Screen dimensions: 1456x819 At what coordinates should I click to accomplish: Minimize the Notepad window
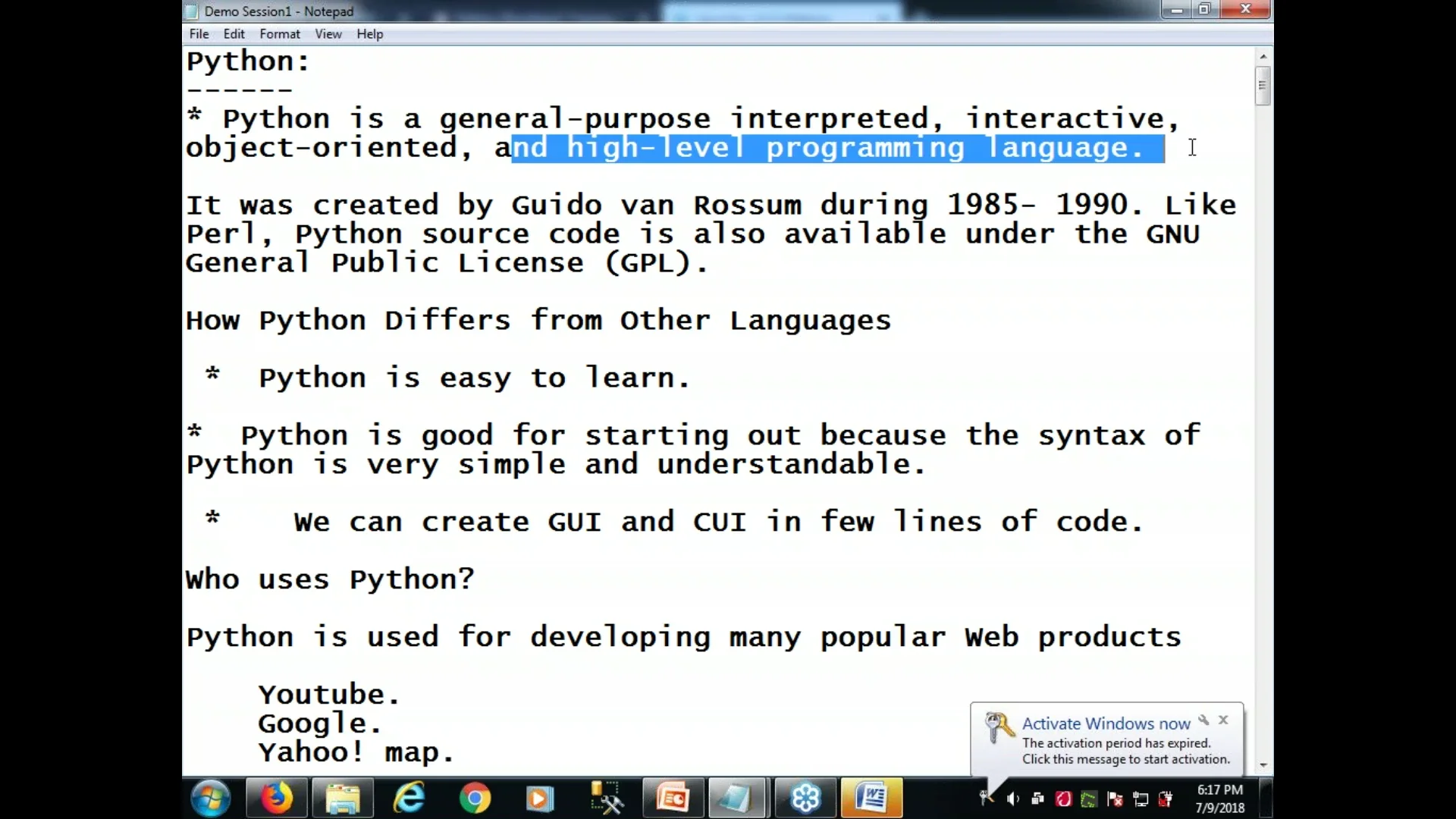point(1176,10)
